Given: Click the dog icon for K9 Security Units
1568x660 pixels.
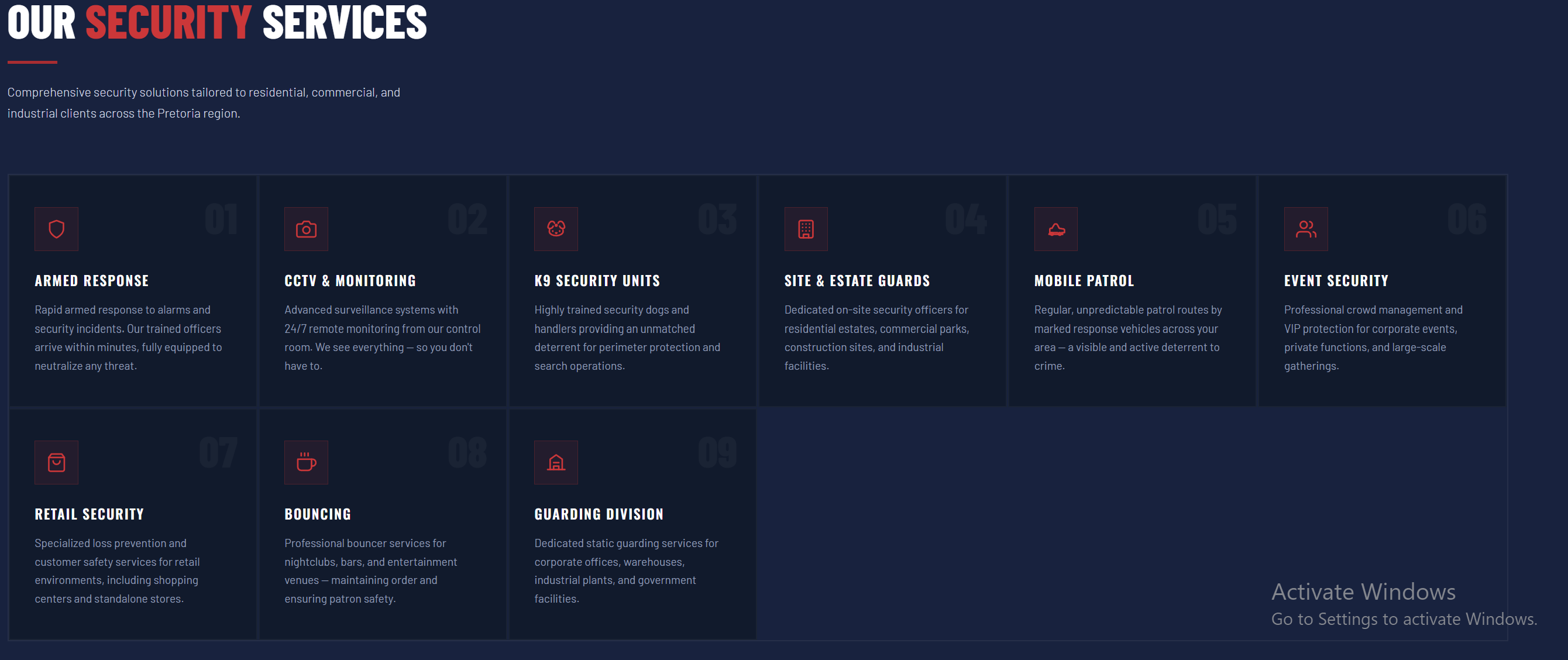Looking at the screenshot, I should click(x=556, y=229).
